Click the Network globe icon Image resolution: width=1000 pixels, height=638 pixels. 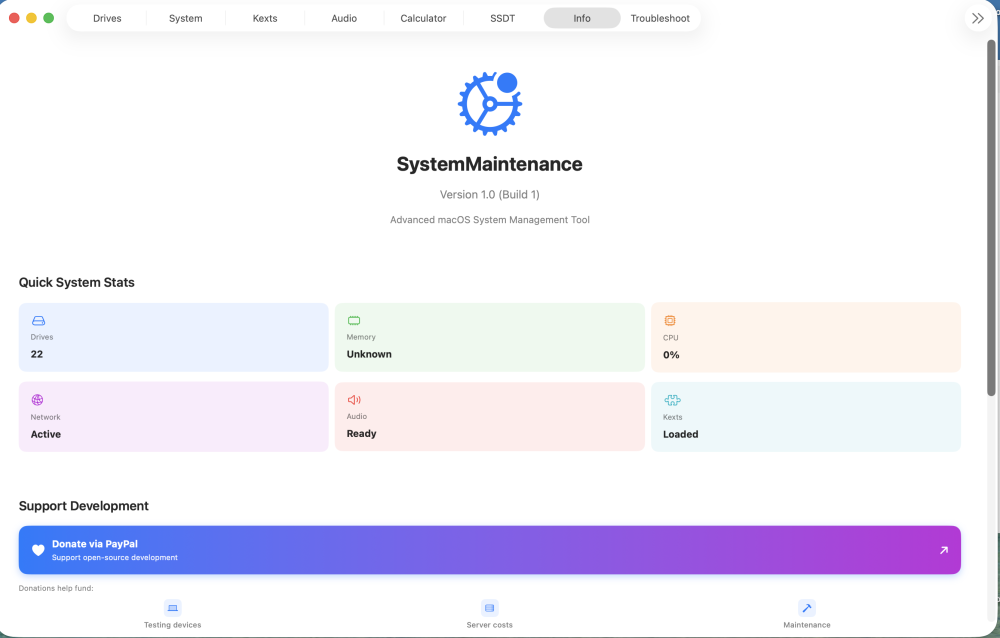coord(37,400)
